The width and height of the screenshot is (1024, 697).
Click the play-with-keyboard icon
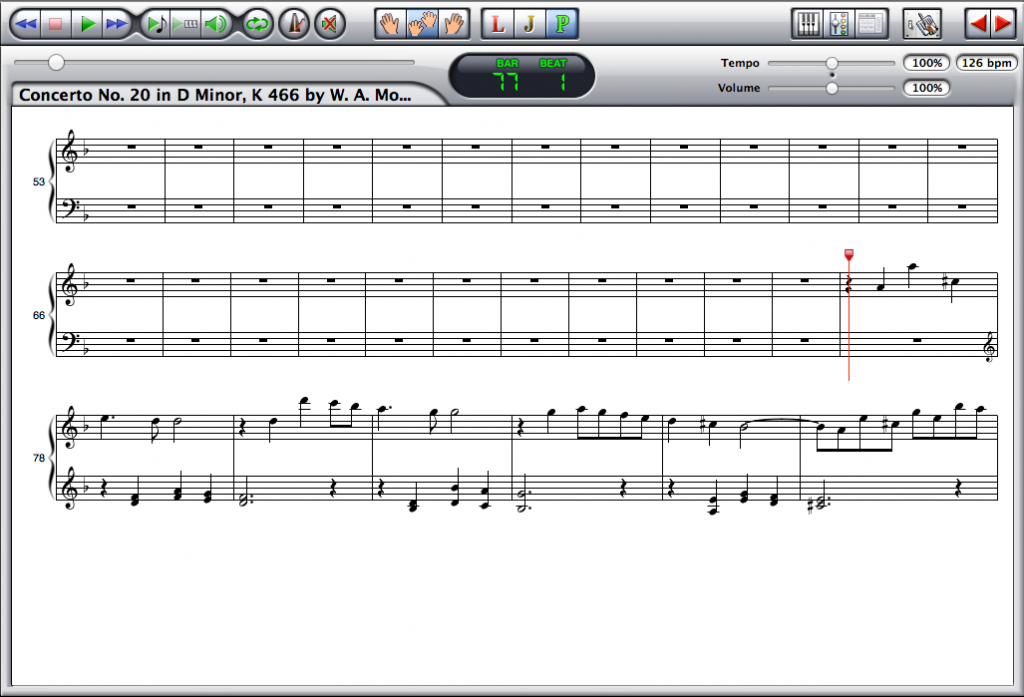pos(185,24)
